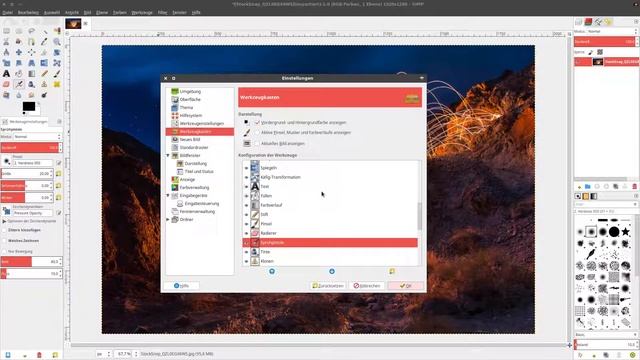Viewport: 640px width, 360px height.
Task: Enable 'Zittern hinzufügen' in tool options
Action: click(4, 230)
